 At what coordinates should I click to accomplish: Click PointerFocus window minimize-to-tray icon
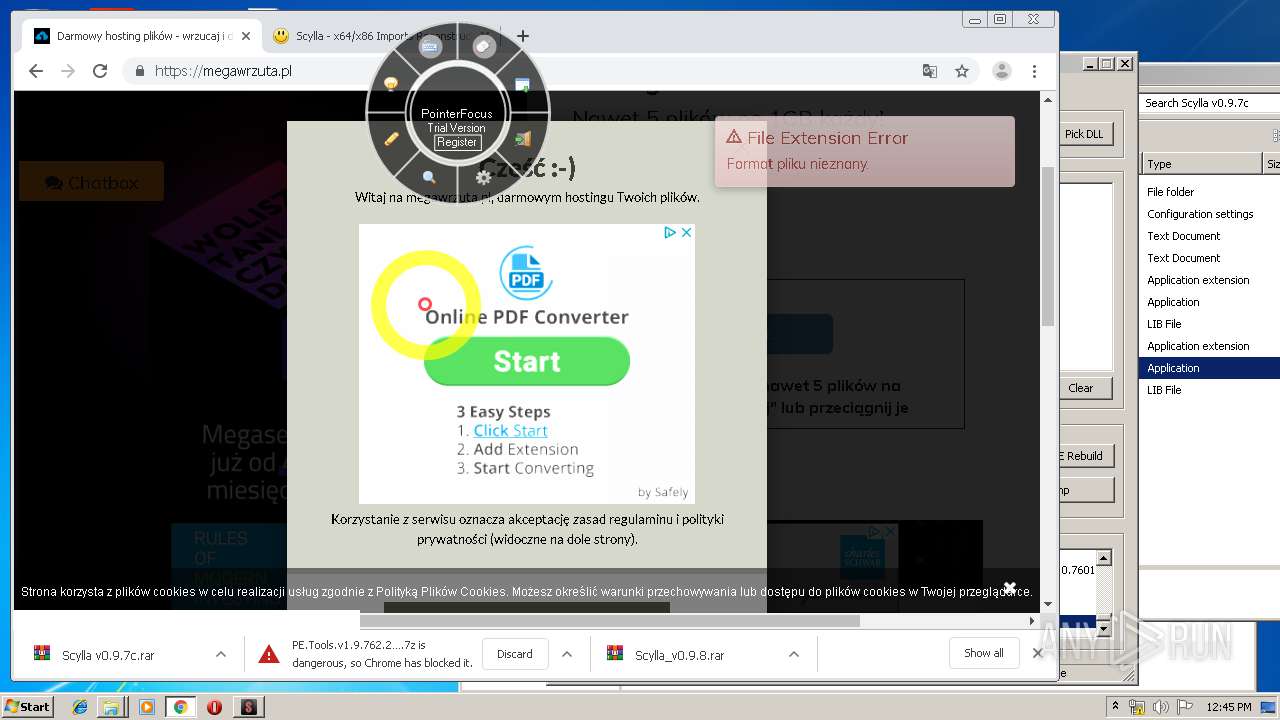click(x=522, y=85)
